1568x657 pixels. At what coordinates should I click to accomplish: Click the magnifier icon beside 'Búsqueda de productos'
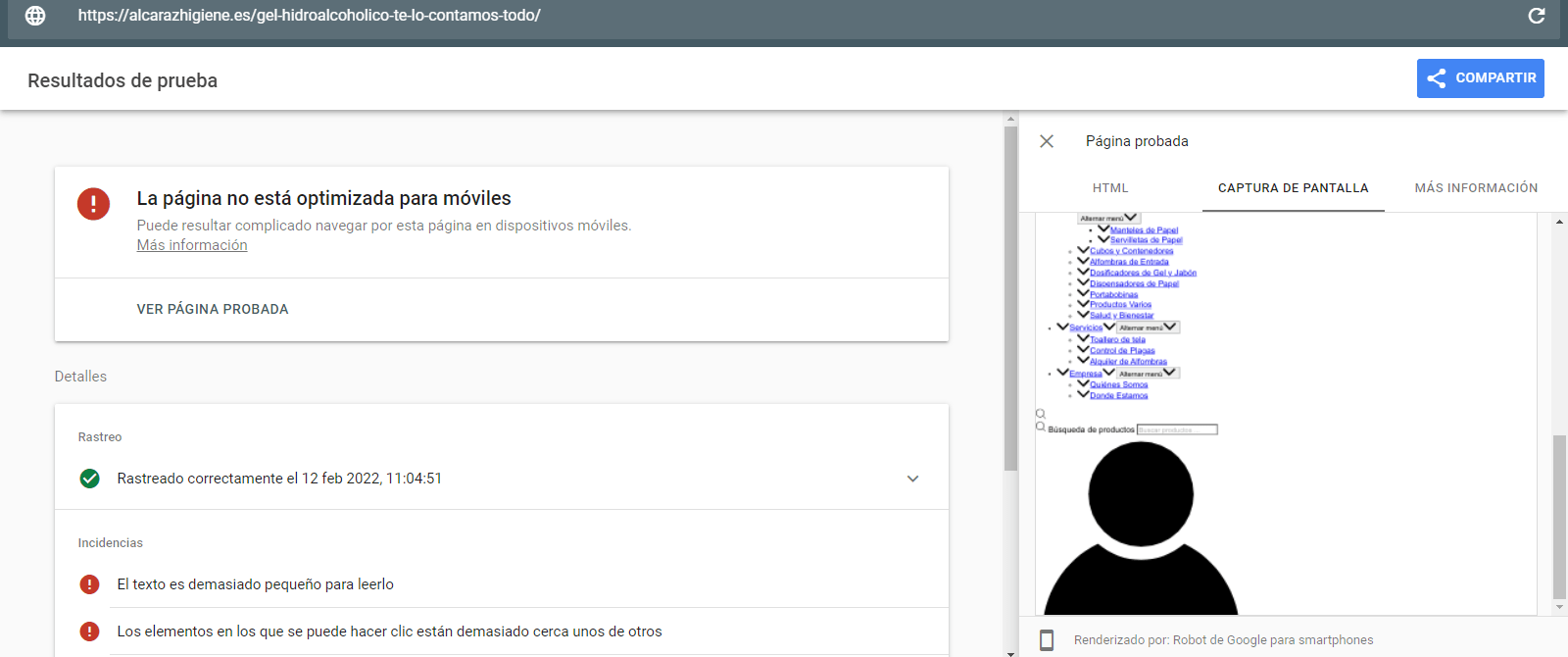coord(1041,428)
